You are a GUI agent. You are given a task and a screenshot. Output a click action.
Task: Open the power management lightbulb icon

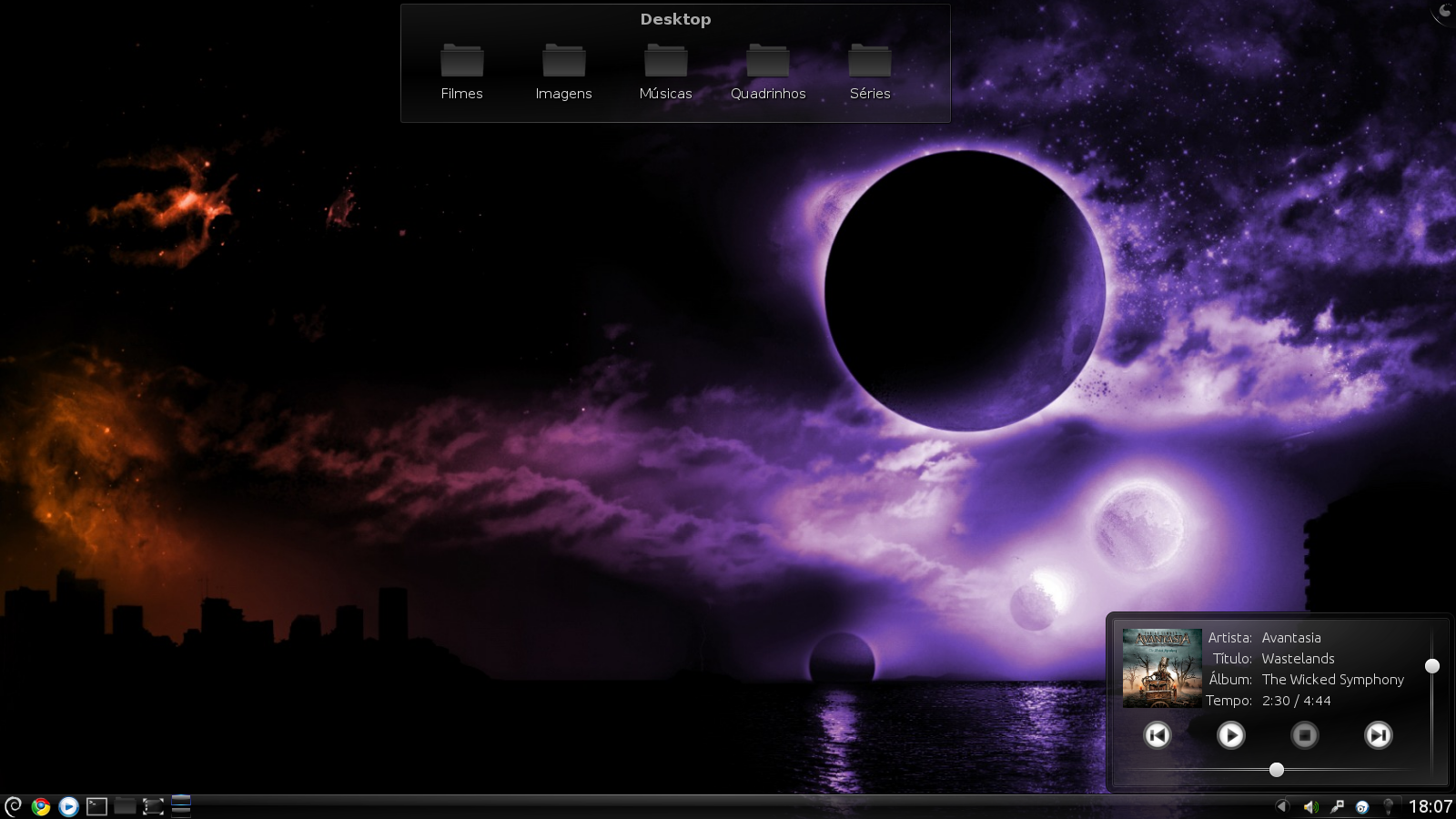(1388, 806)
